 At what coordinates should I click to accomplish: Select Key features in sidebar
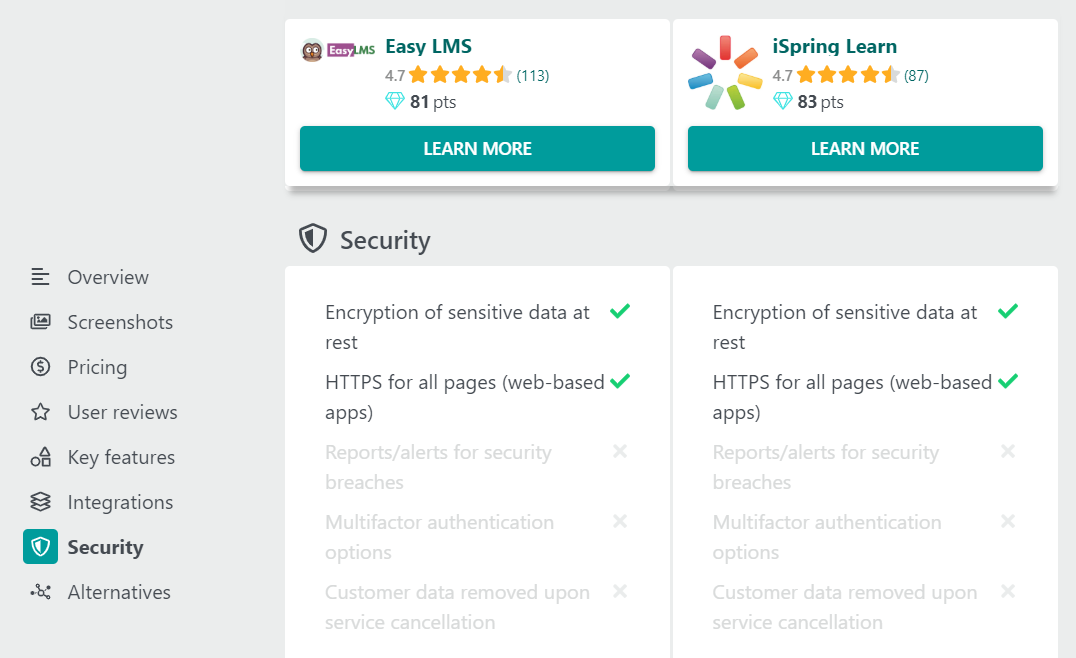tap(121, 457)
